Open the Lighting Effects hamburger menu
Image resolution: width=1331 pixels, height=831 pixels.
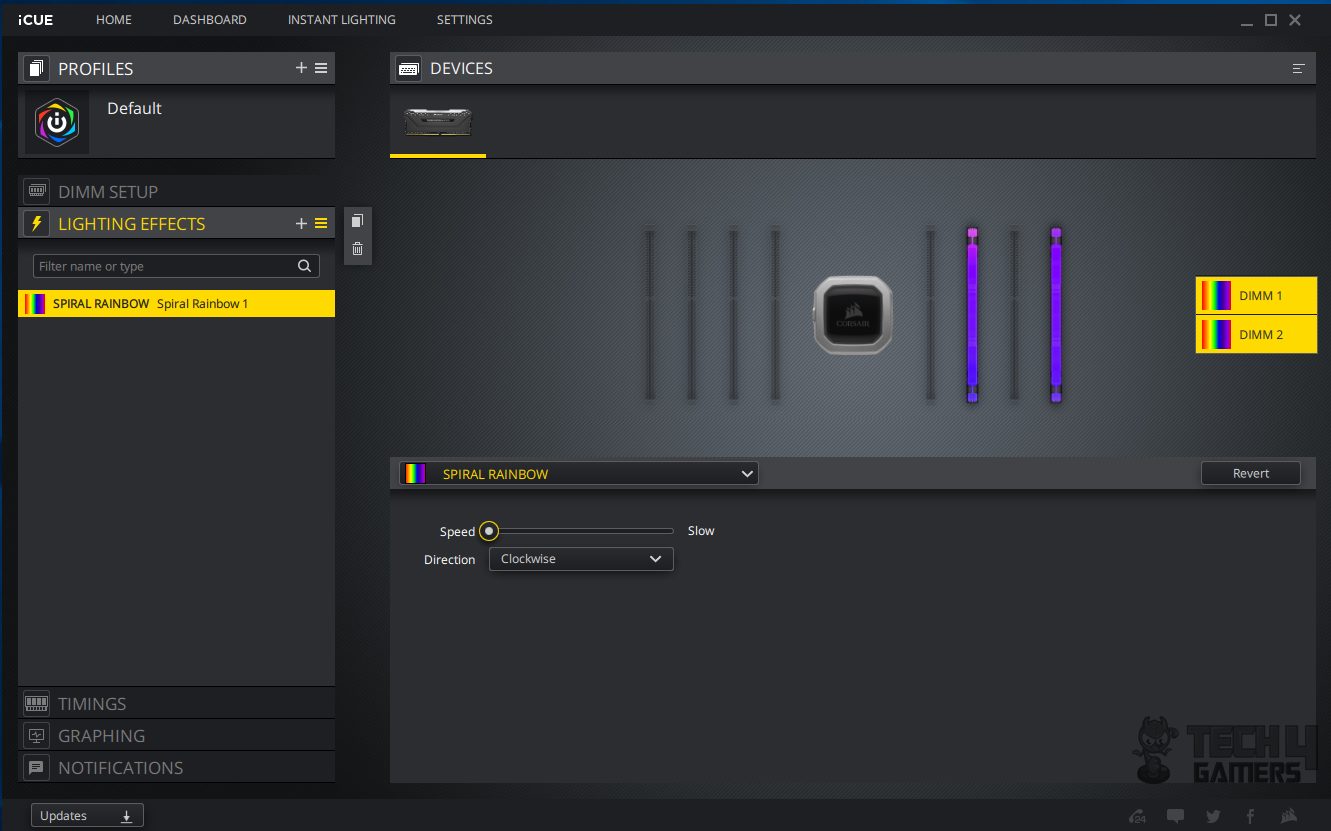tap(321, 224)
